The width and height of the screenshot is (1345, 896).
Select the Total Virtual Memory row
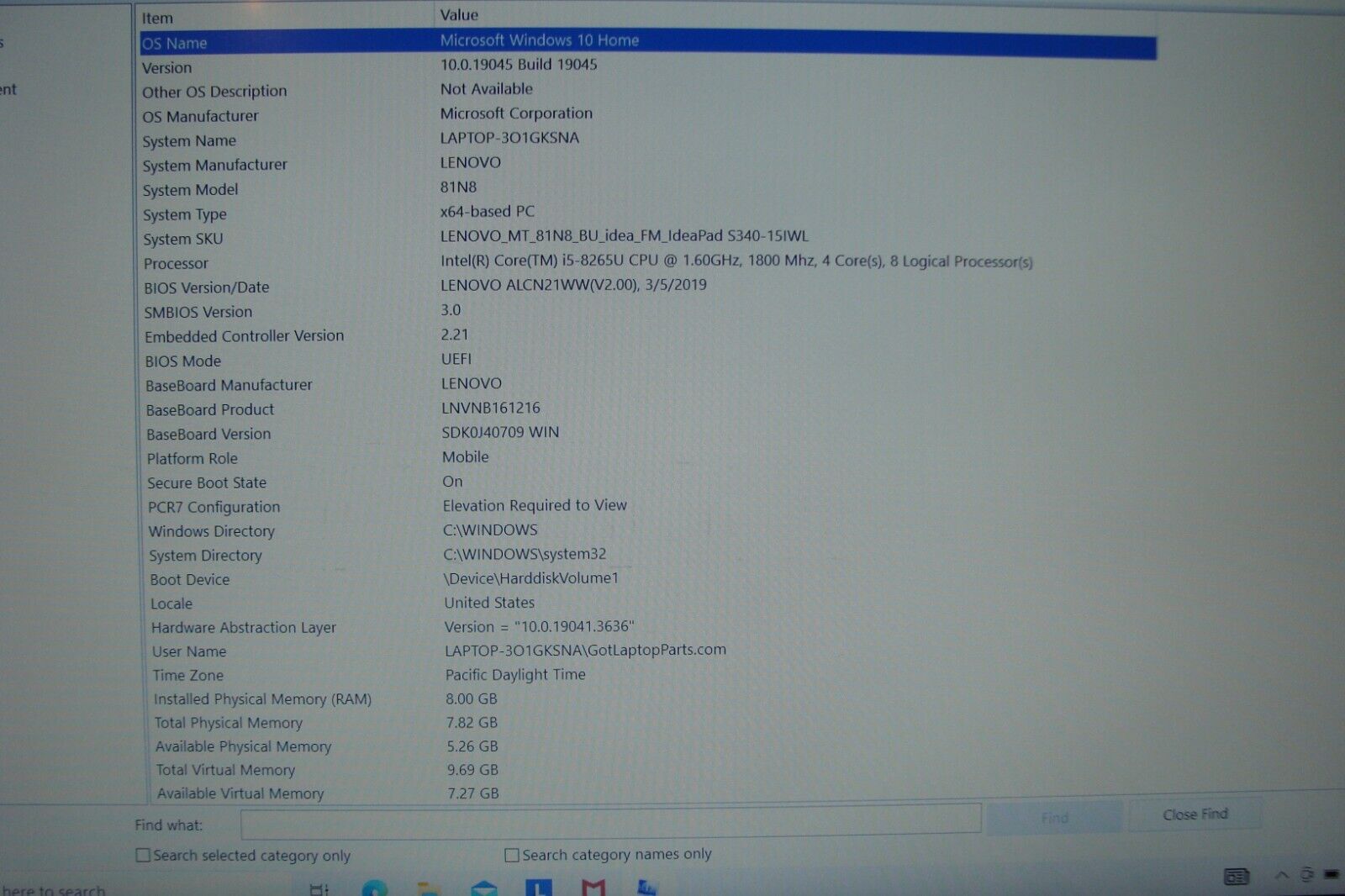point(648,770)
